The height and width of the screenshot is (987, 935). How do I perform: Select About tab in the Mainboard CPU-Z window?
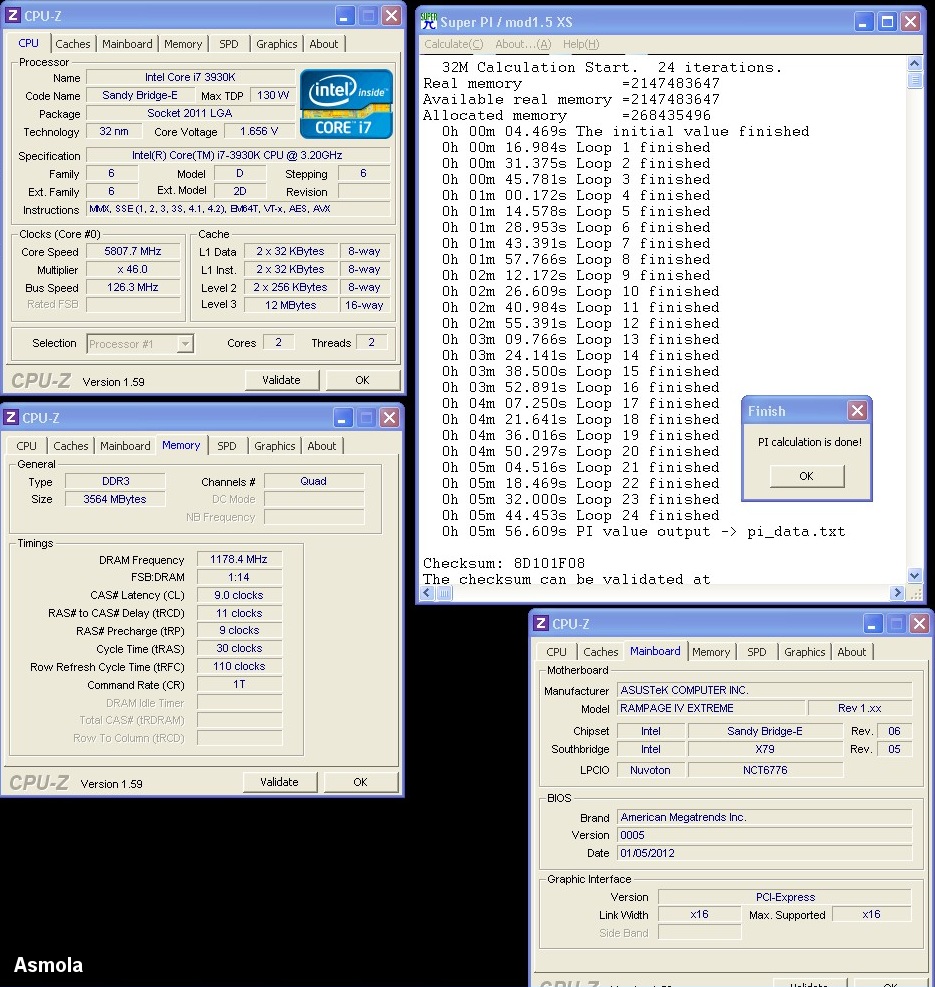(852, 652)
